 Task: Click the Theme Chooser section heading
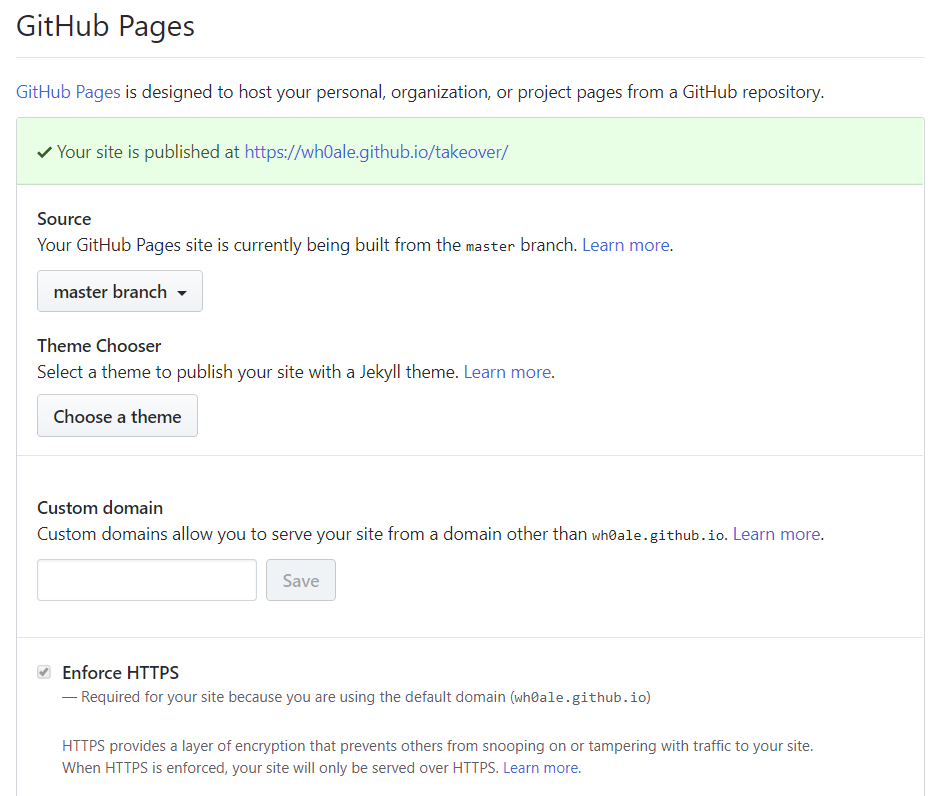99,346
